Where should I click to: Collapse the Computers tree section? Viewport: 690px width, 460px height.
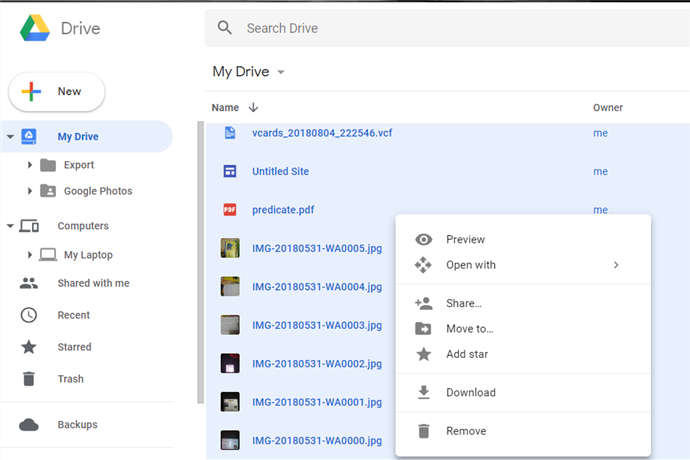click(10, 226)
